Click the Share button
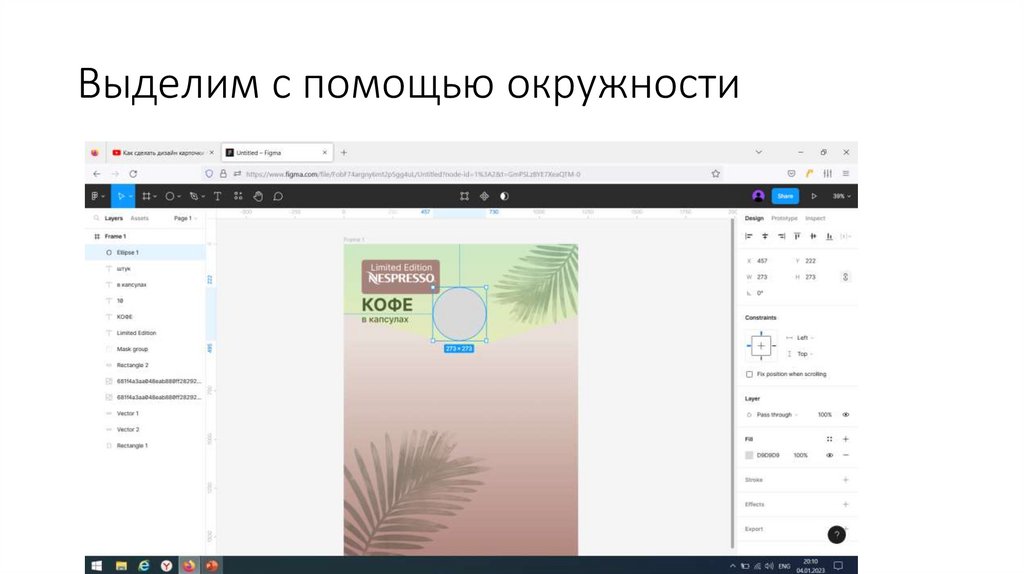Screen dimensions: 1024x574 tap(785, 196)
